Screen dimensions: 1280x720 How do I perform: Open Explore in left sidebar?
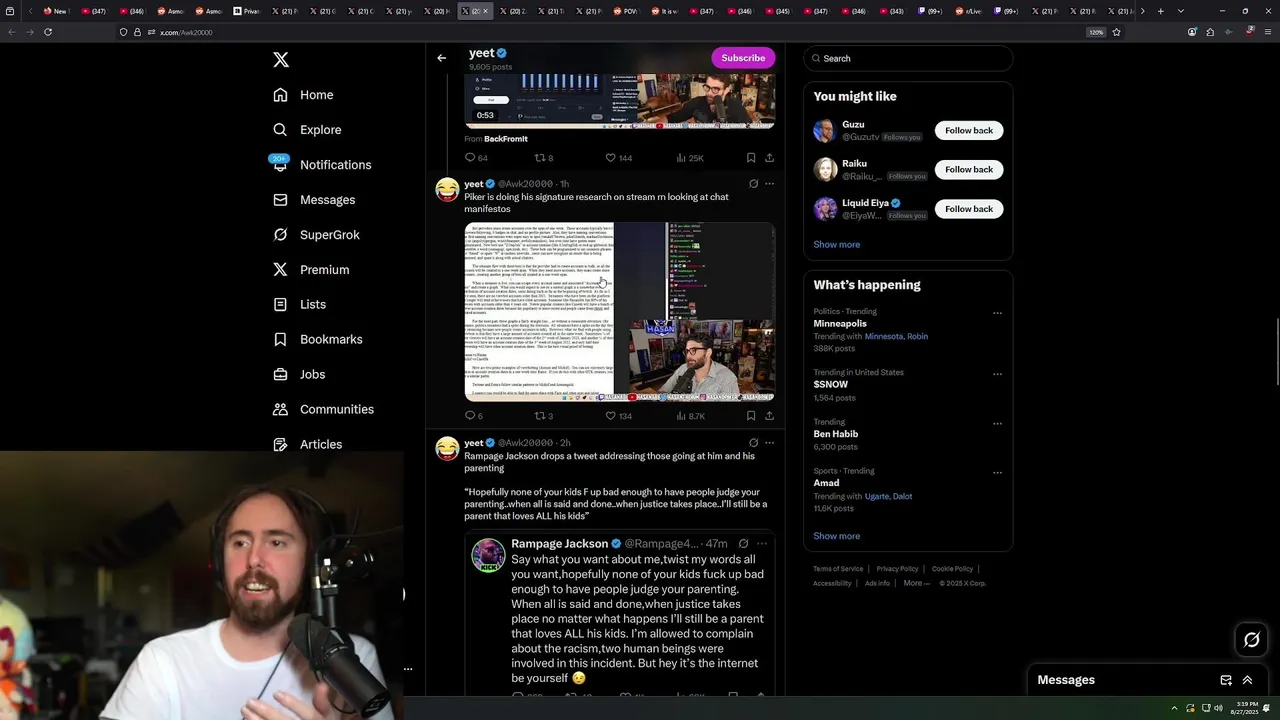coord(307,130)
